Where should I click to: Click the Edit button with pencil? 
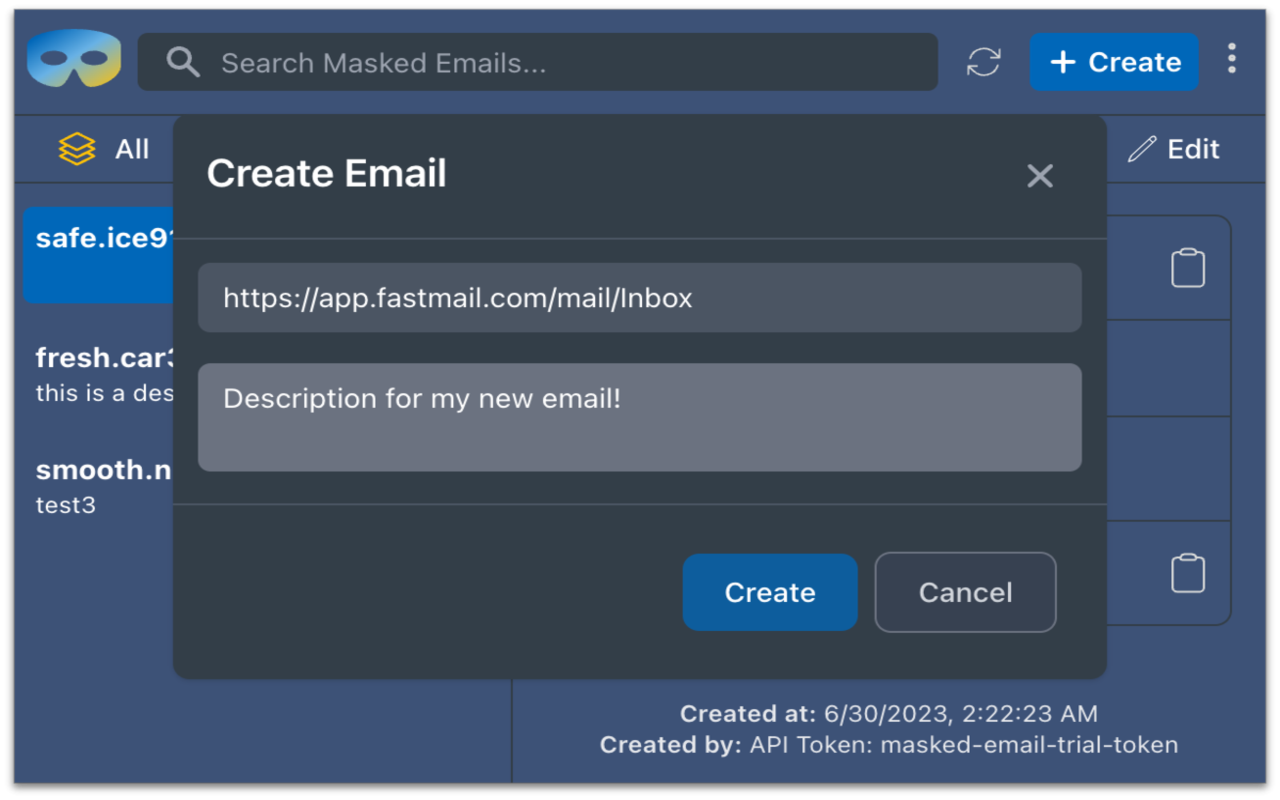[1174, 149]
